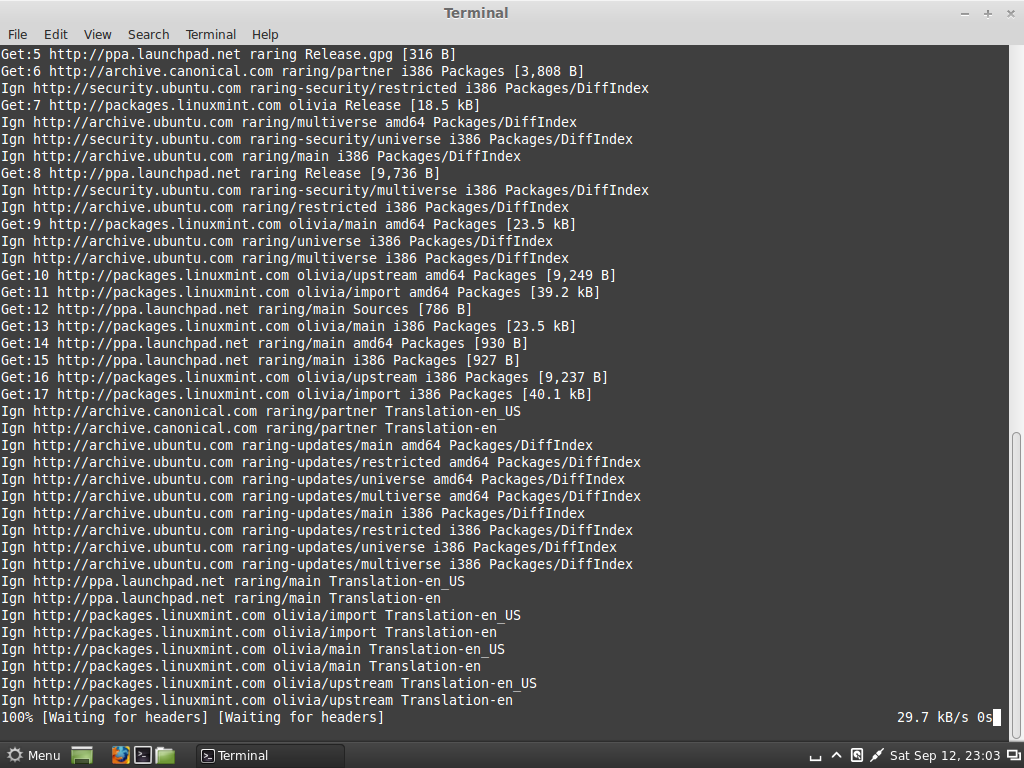Launch terminal from panel launcher icon

click(143, 756)
